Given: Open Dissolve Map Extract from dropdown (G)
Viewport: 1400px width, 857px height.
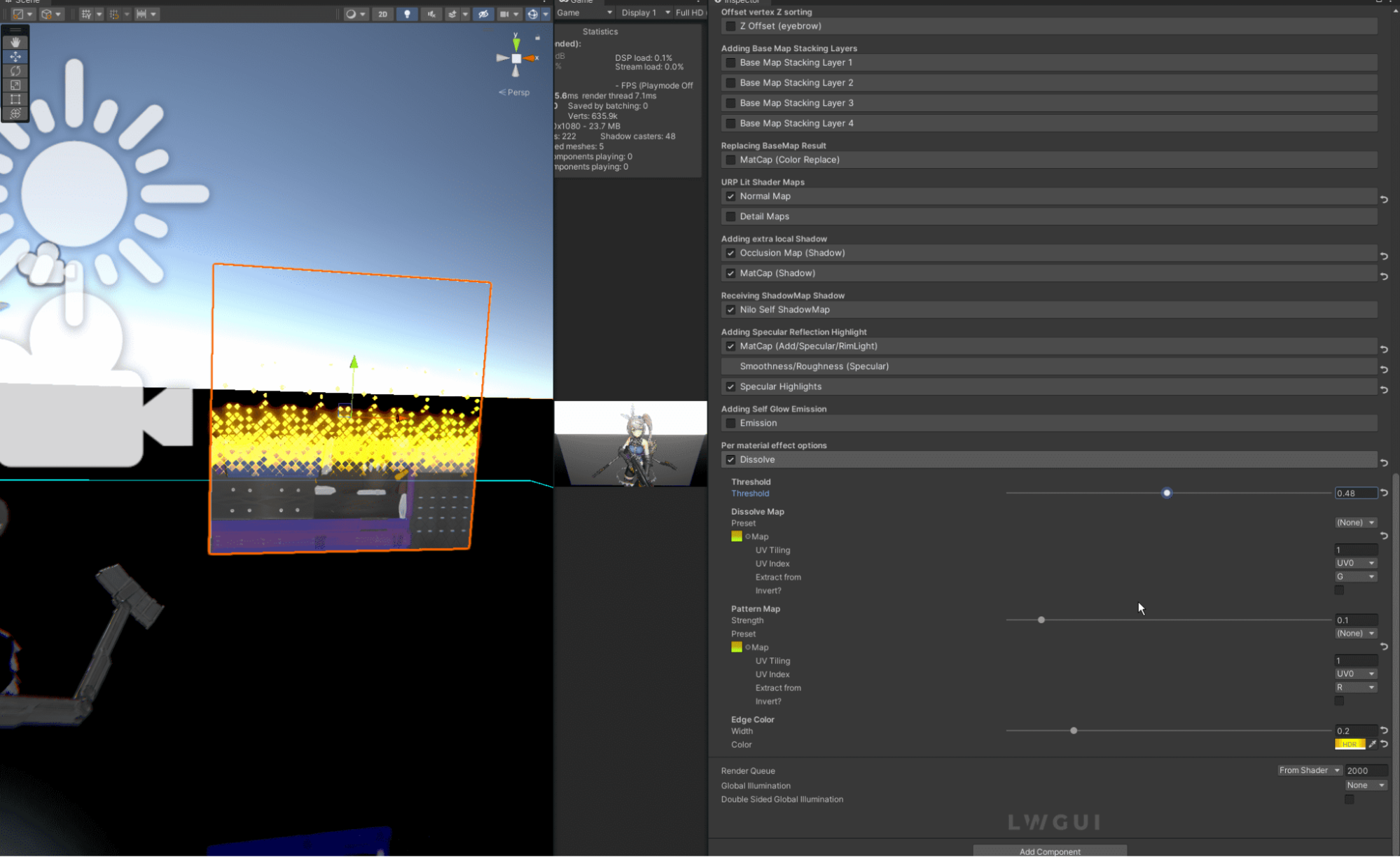Looking at the screenshot, I should (x=1355, y=576).
